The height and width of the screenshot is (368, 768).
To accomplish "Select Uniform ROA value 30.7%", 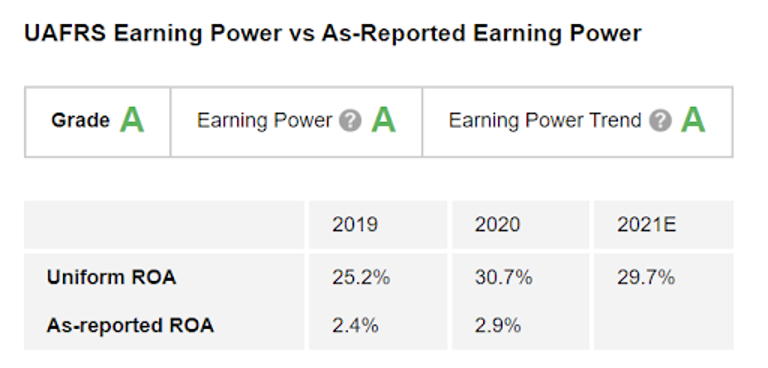I will [504, 278].
